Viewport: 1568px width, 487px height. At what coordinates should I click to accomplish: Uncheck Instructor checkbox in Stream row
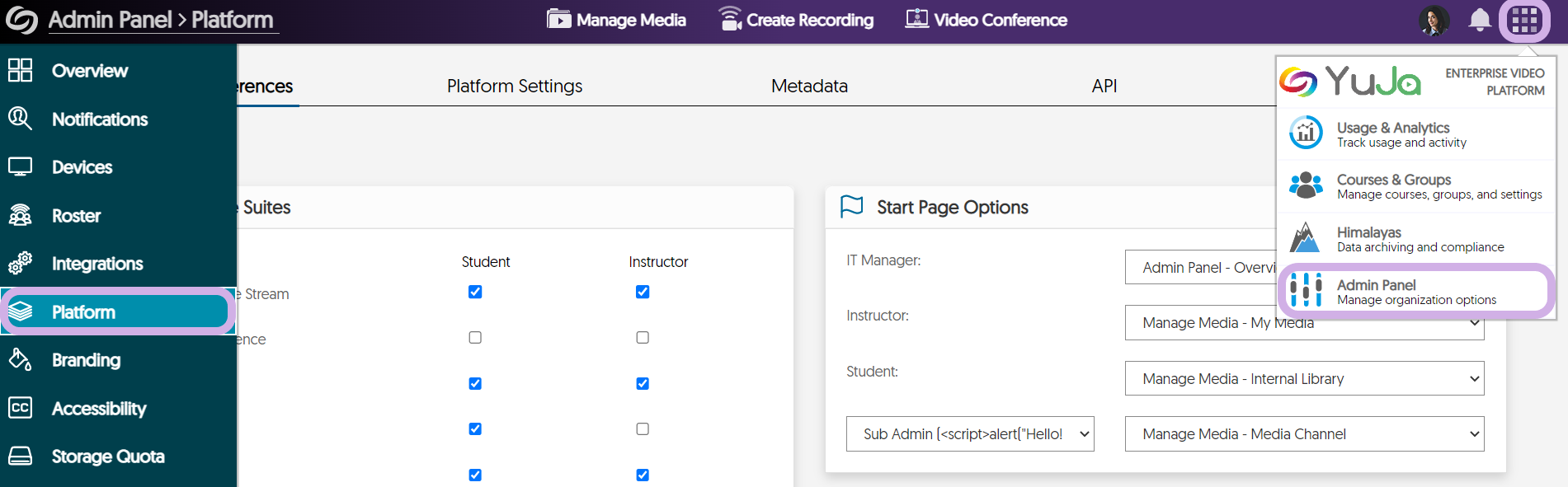pos(643,292)
